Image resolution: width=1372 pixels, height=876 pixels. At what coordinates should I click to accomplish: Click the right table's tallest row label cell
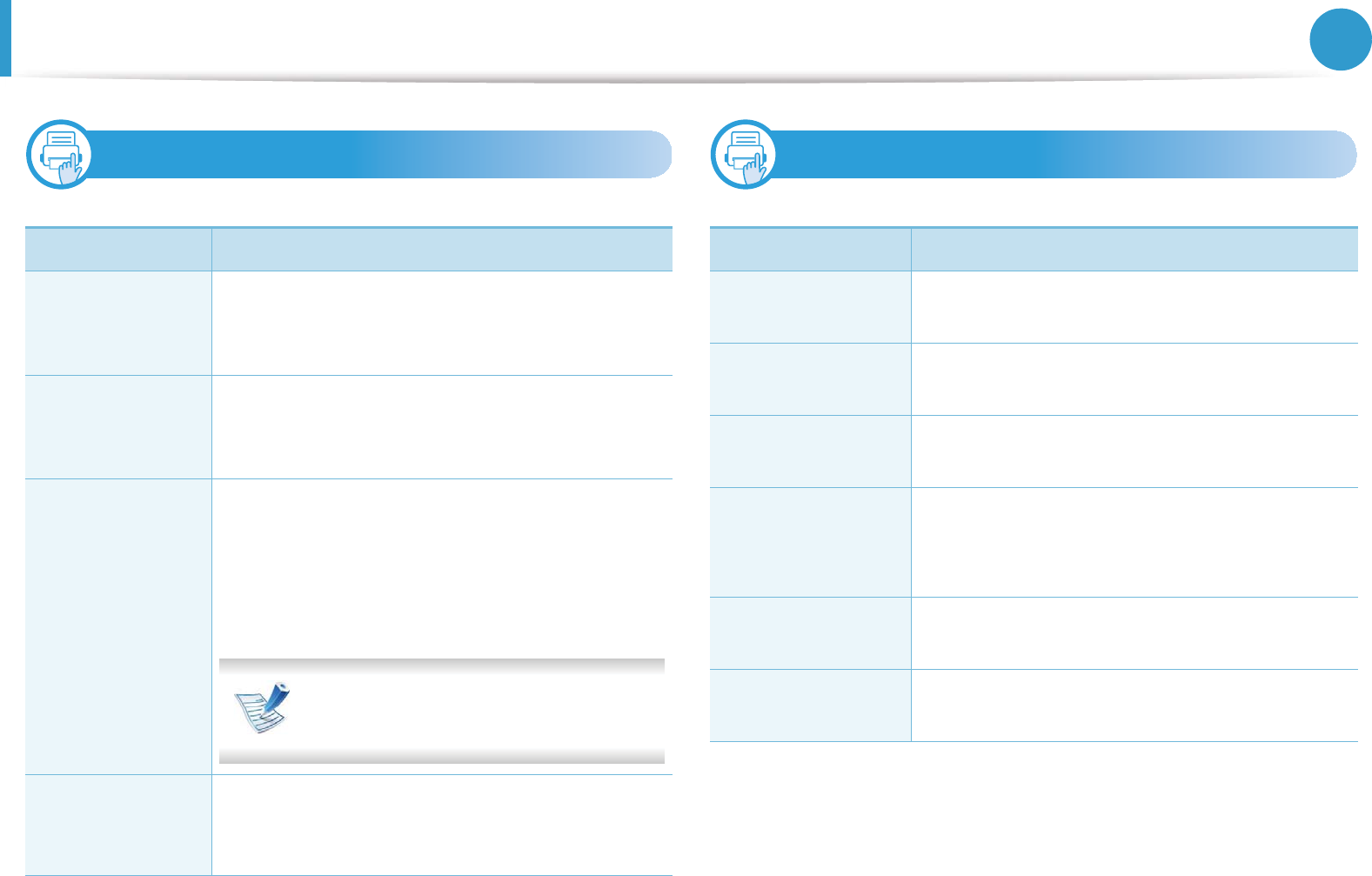point(810,542)
